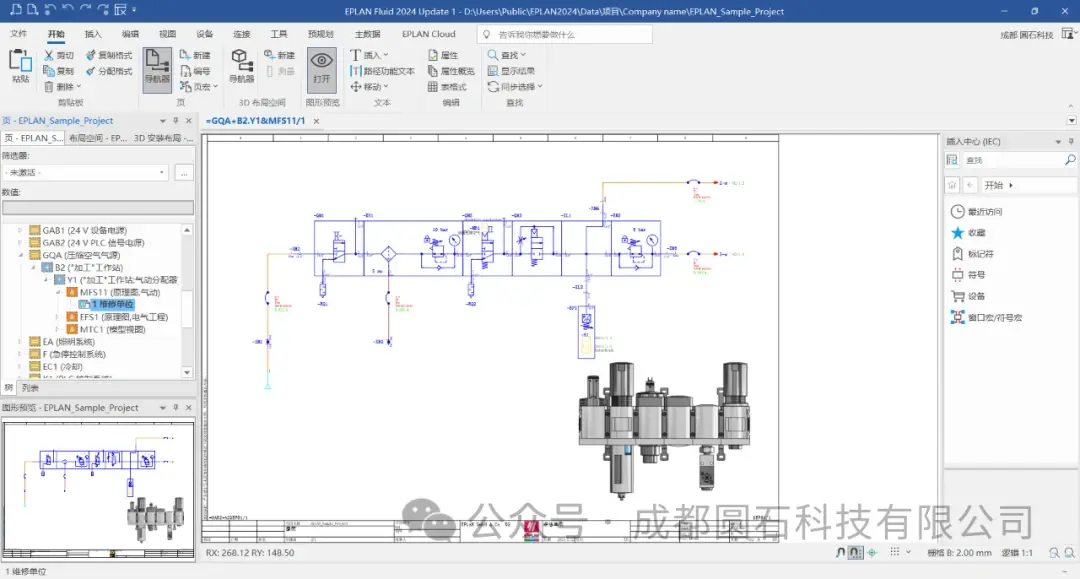Switch to the Insert (插入) ribbon tab
1080x579 pixels.
pos(93,34)
